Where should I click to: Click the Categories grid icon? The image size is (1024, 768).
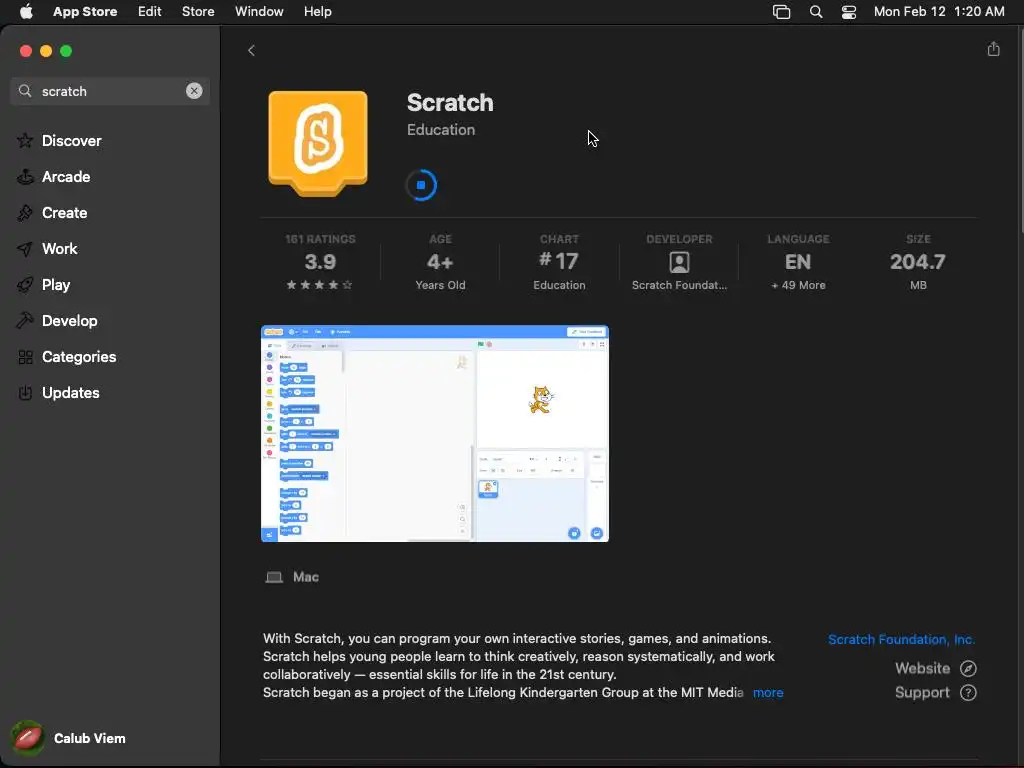[x=25, y=357]
